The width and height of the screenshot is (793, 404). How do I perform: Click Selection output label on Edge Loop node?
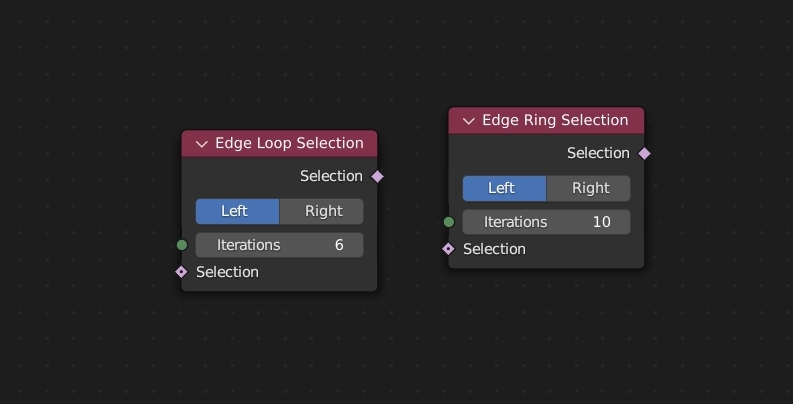(x=331, y=176)
